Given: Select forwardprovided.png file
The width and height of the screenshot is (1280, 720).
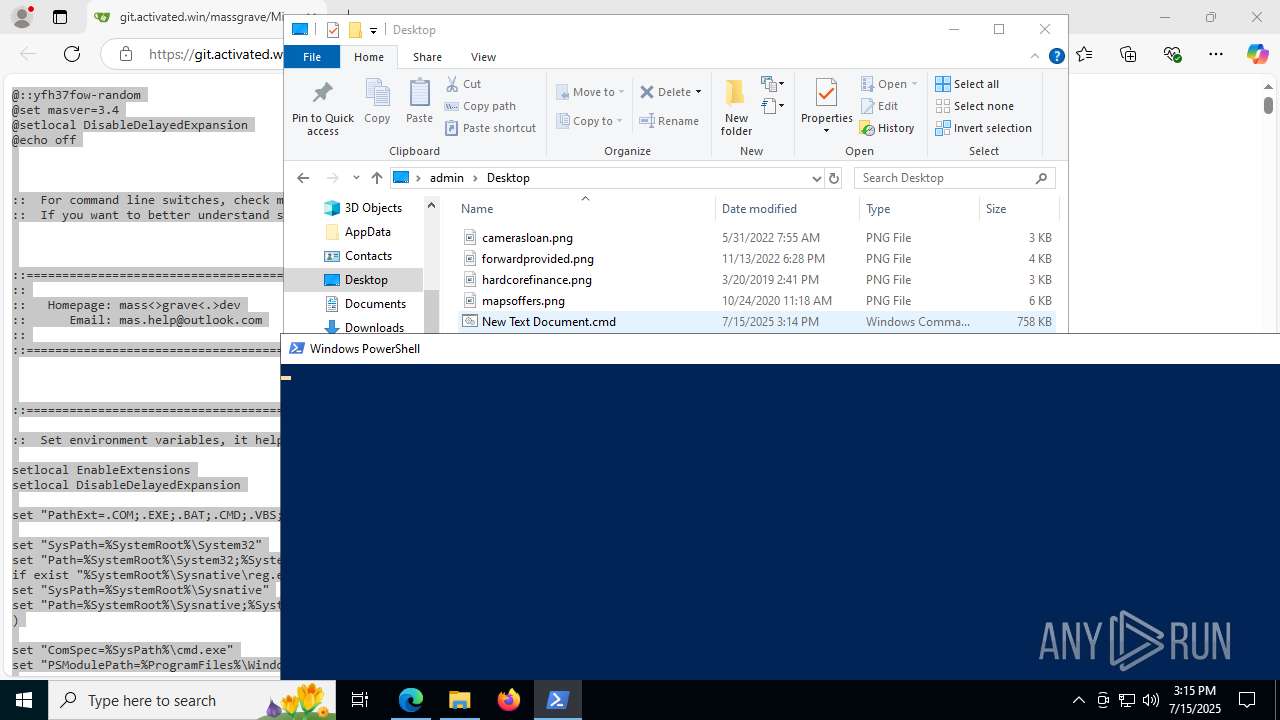Looking at the screenshot, I should 757,259.
